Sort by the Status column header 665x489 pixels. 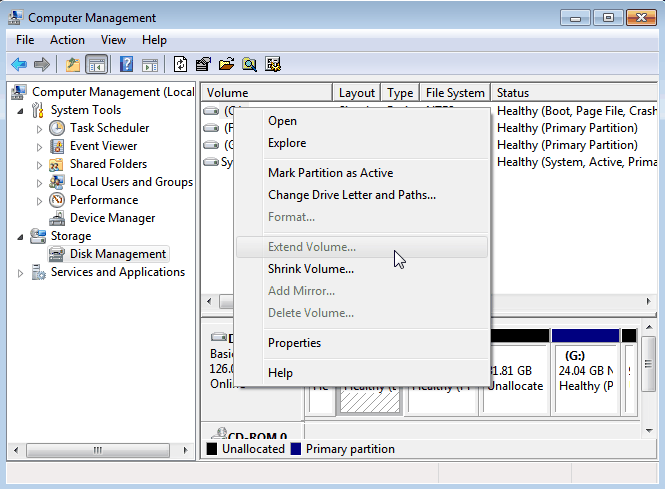pyautogui.click(x=574, y=92)
